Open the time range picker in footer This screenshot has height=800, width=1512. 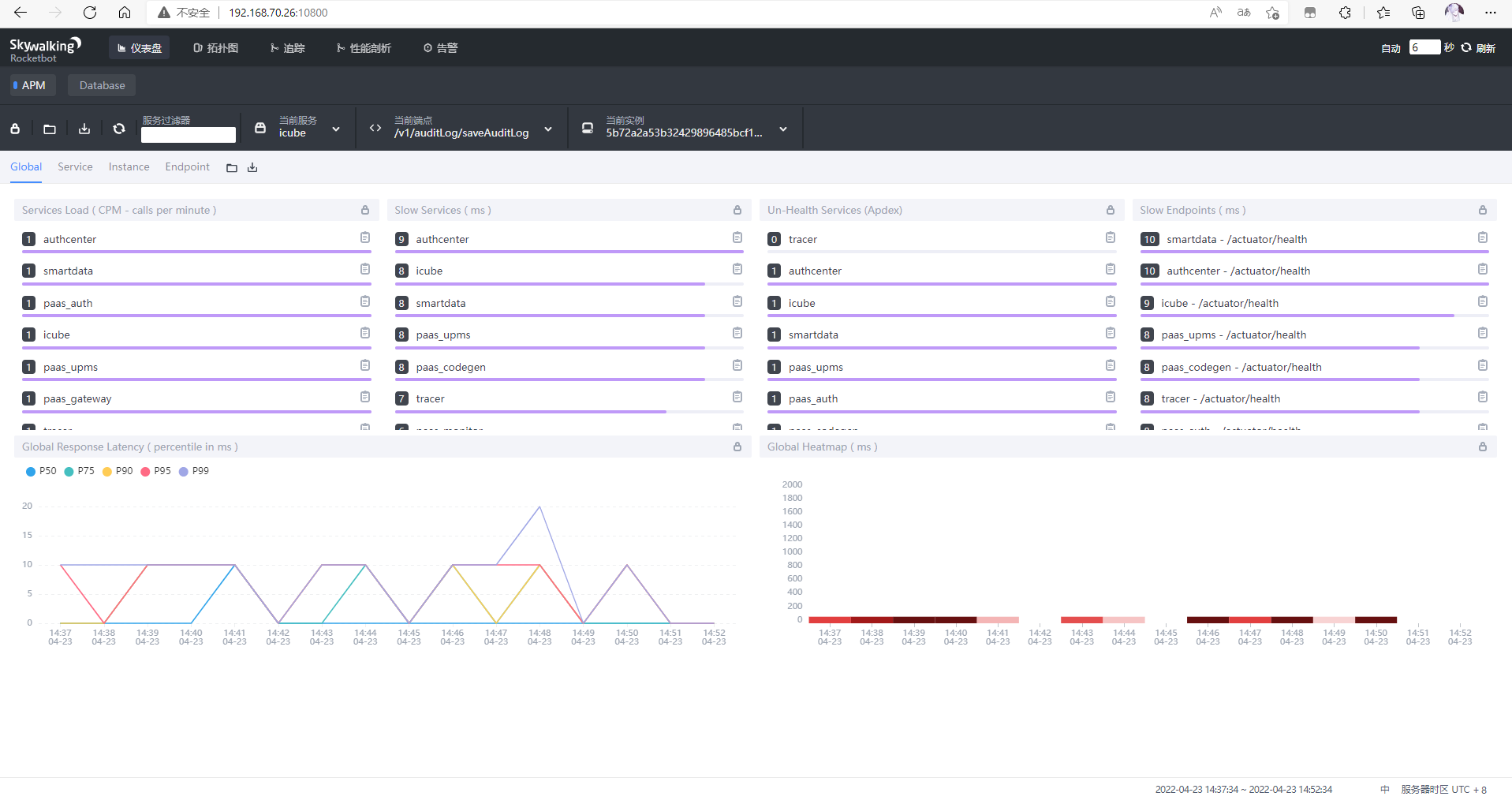pos(1244,790)
